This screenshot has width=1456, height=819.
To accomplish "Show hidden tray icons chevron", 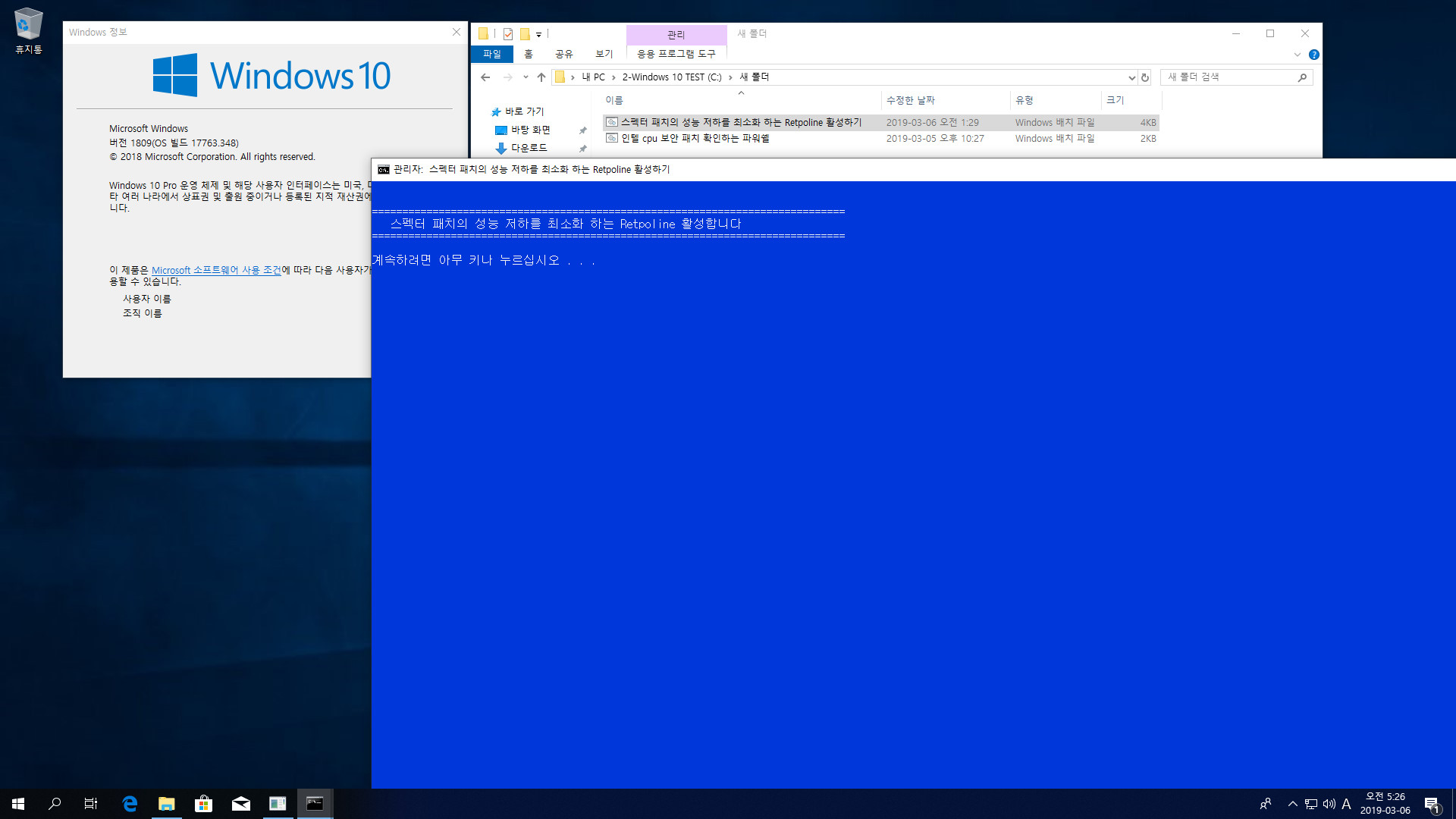I will [x=1292, y=804].
